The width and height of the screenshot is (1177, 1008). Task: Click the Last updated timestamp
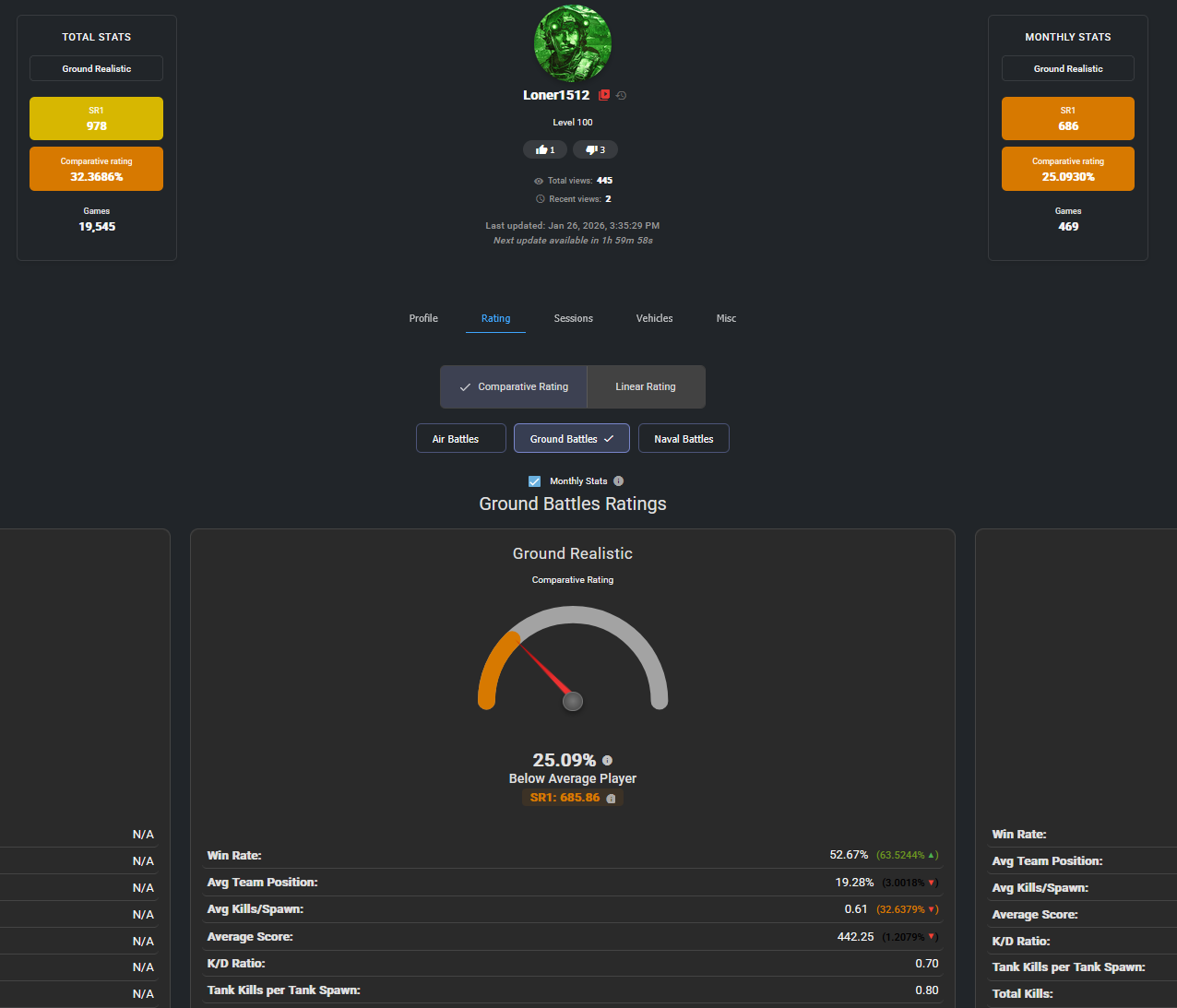[573, 225]
